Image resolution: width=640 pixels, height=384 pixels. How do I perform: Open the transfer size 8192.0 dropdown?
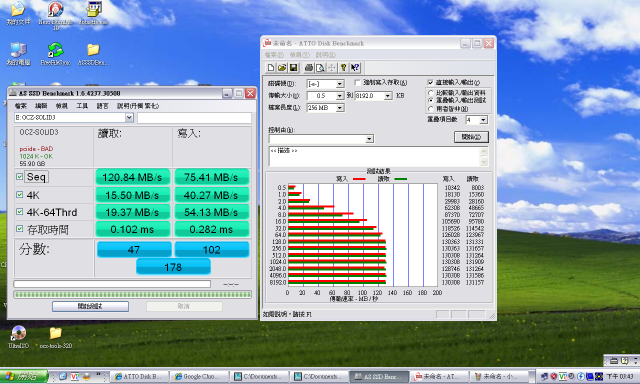pos(388,96)
